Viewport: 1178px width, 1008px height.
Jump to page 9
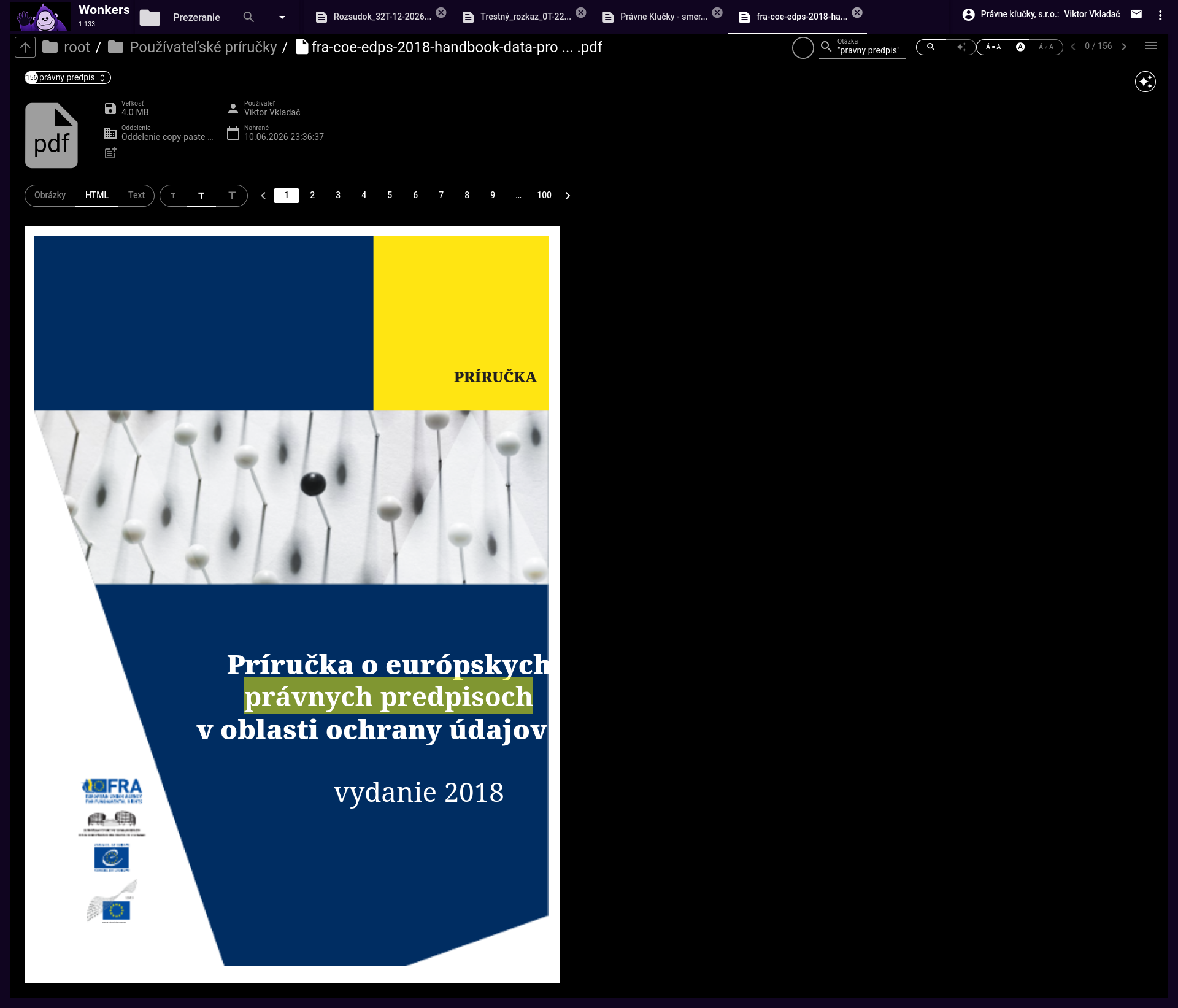pos(493,195)
